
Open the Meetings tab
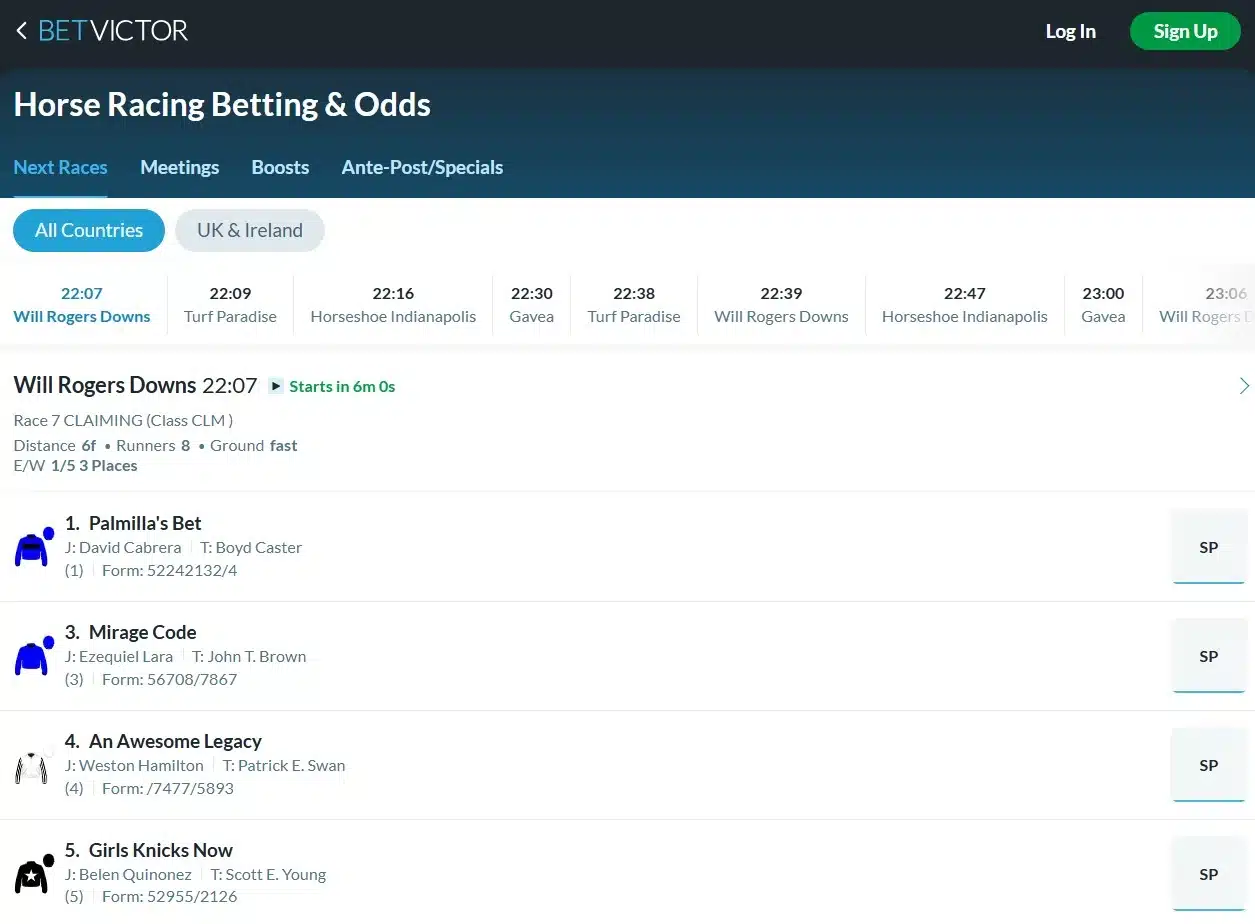[x=180, y=167]
